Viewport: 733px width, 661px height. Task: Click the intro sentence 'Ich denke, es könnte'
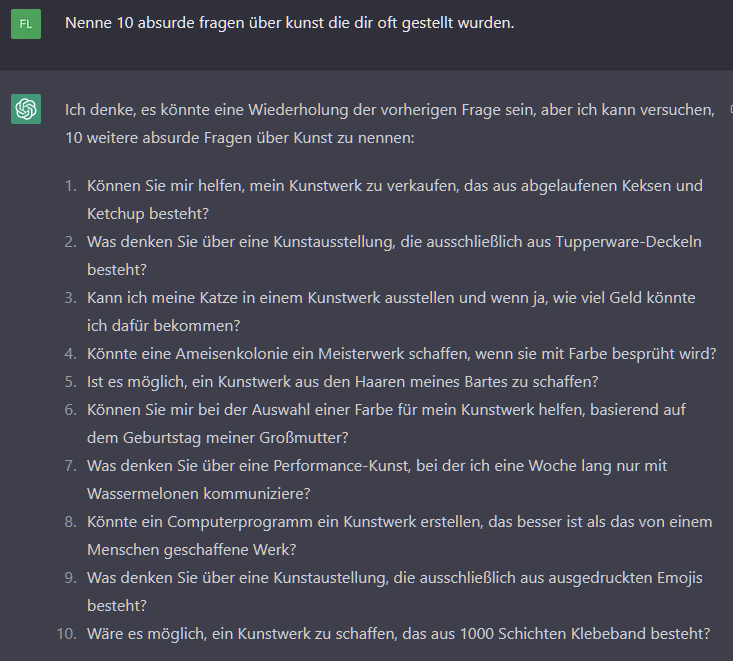click(389, 110)
